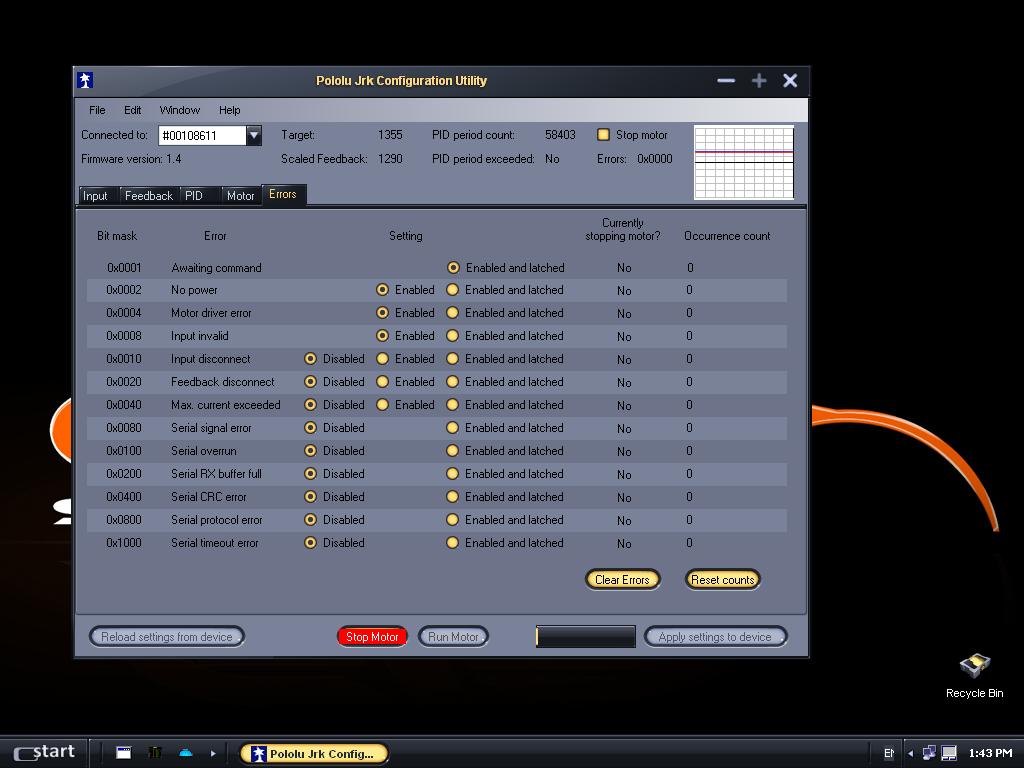This screenshot has height=768, width=1024.
Task: Select Enabled and latched for Input invalid
Action: 452,336
